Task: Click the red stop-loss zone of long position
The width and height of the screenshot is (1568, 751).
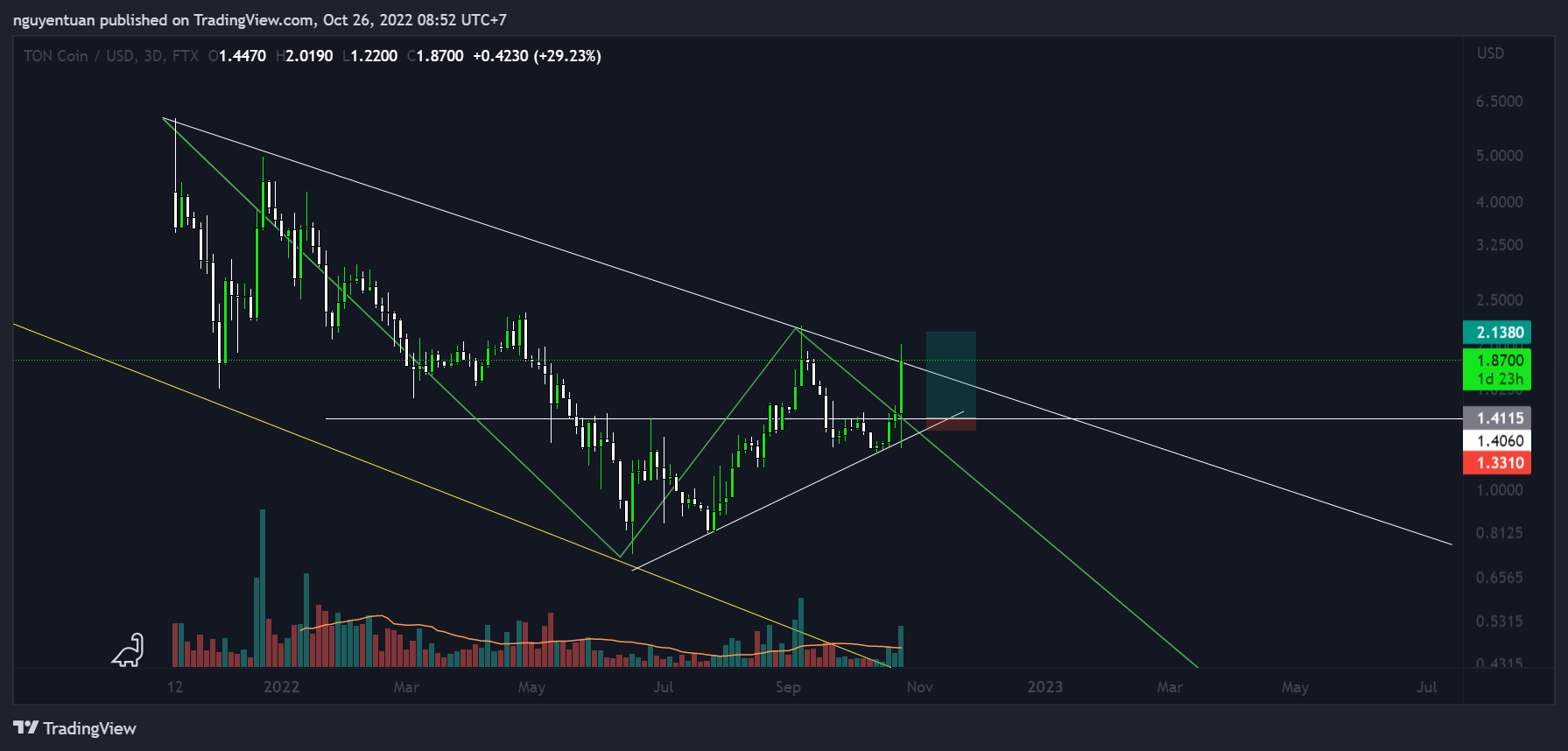Action: (951, 425)
